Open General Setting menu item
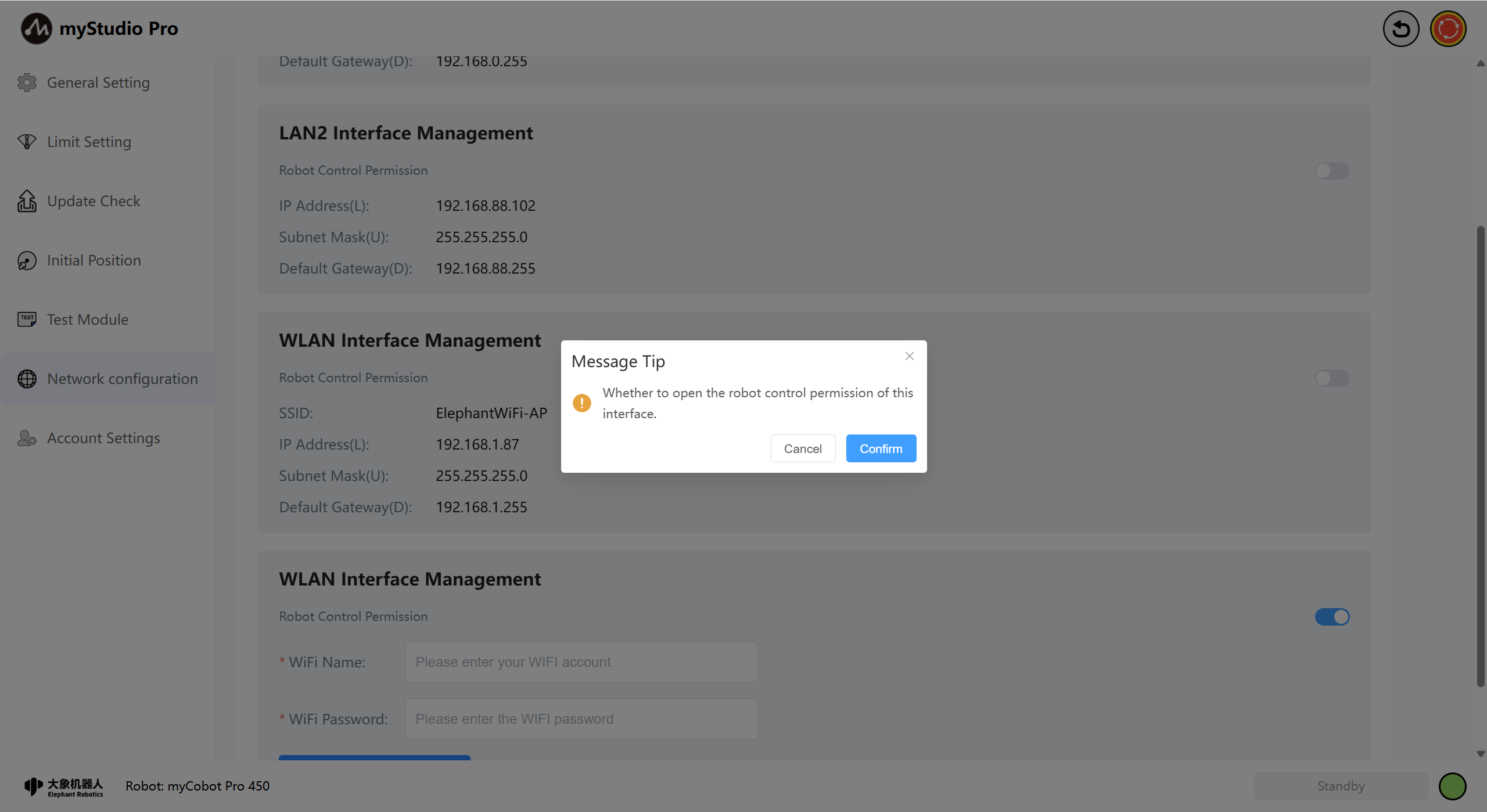 click(98, 82)
